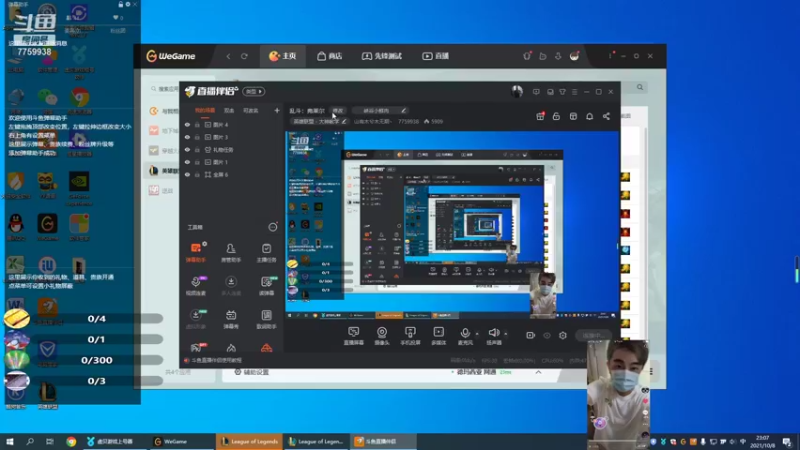Click the 修改 button next to the room title
This screenshot has height=450, width=800.
tap(338, 110)
